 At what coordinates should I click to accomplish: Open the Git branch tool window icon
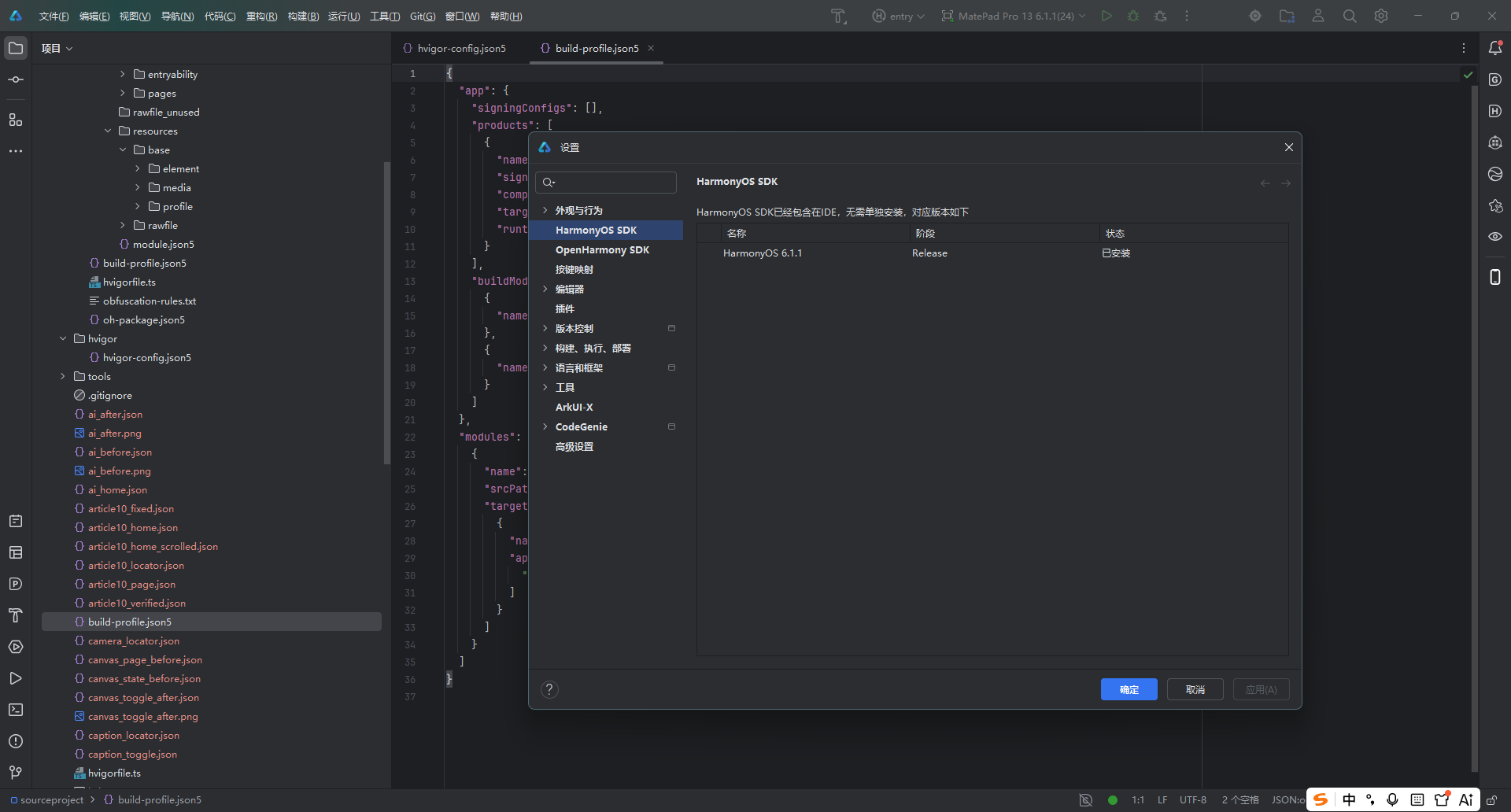(16, 773)
